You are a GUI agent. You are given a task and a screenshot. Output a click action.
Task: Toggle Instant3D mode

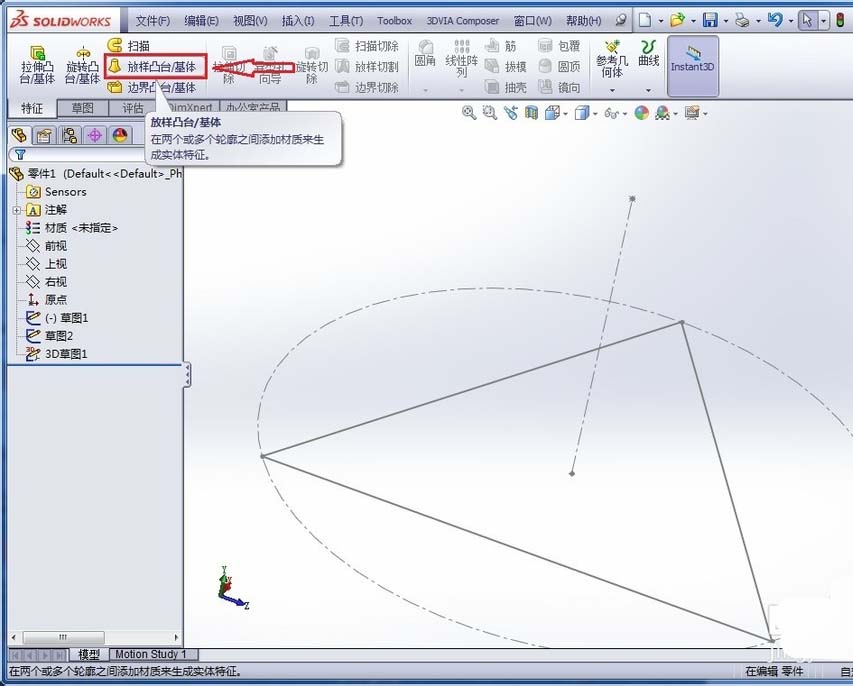692,63
